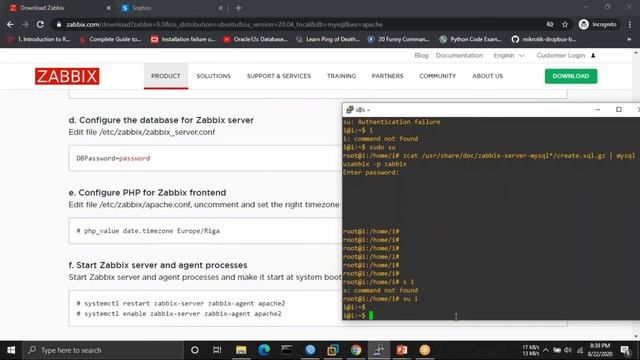Click the PuTTY icon in terminal title bar
The width and height of the screenshot is (640, 360).
[350, 109]
